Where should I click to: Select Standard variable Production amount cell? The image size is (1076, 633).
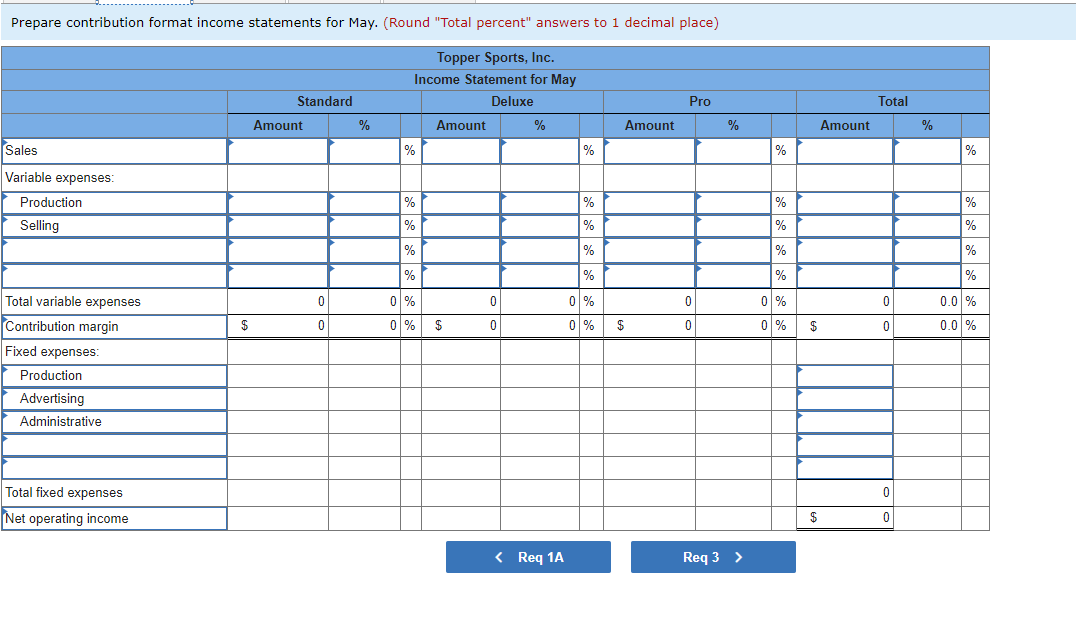(x=278, y=203)
